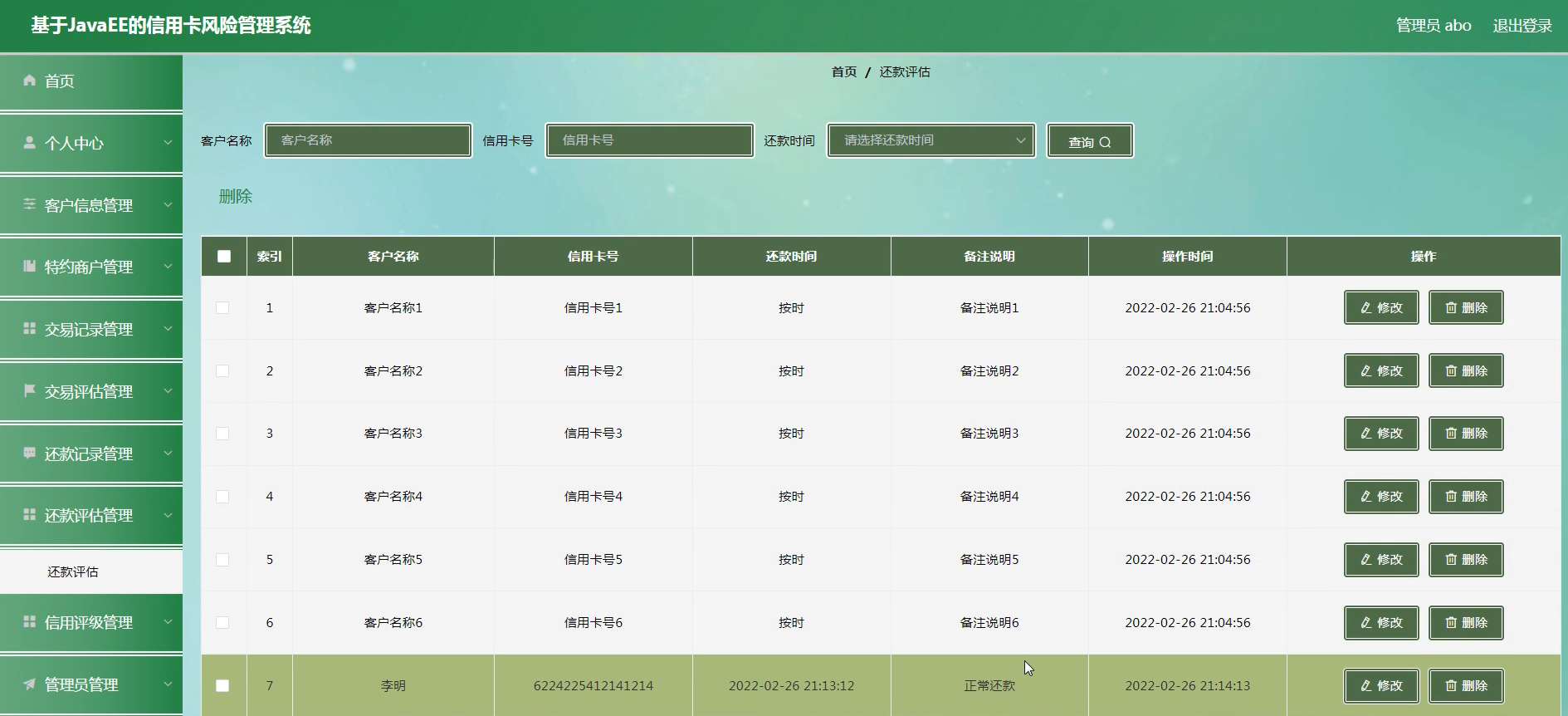The height and width of the screenshot is (716, 1568).
Task: Click the trash icon in 客户名称4 row's 删除
Action: [1451, 496]
